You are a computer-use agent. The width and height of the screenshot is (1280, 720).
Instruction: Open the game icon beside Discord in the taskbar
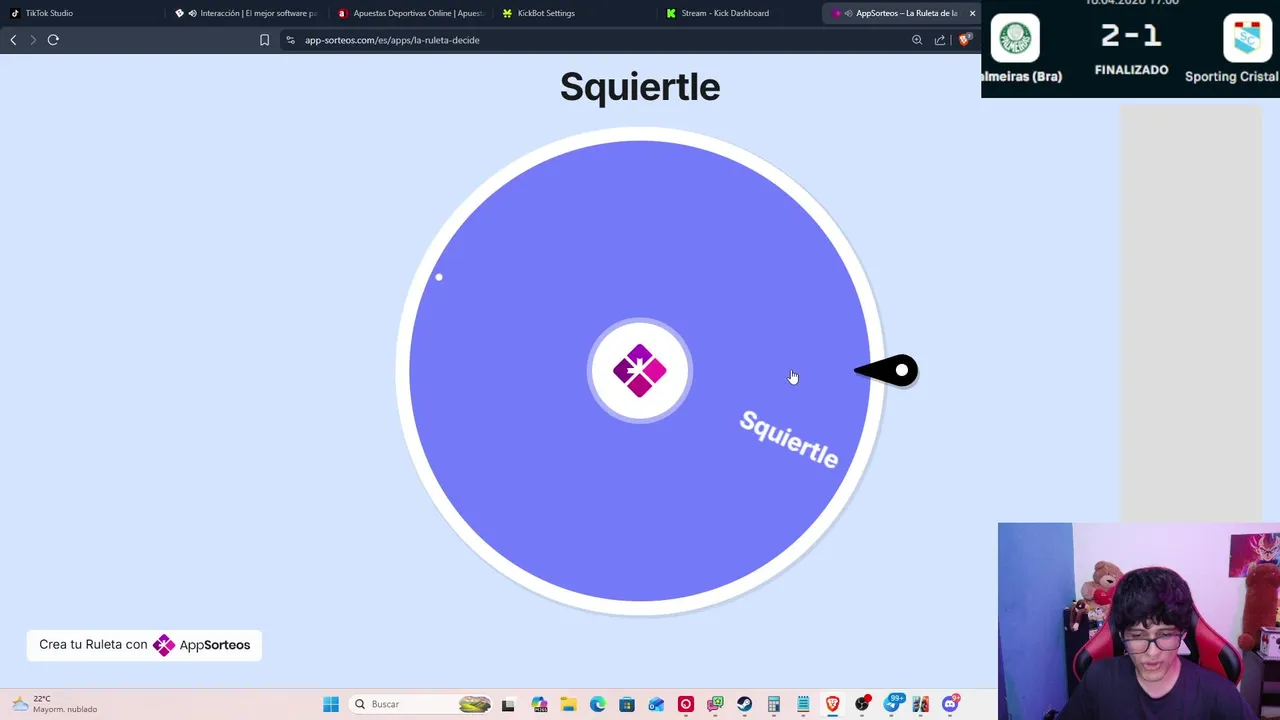921,705
